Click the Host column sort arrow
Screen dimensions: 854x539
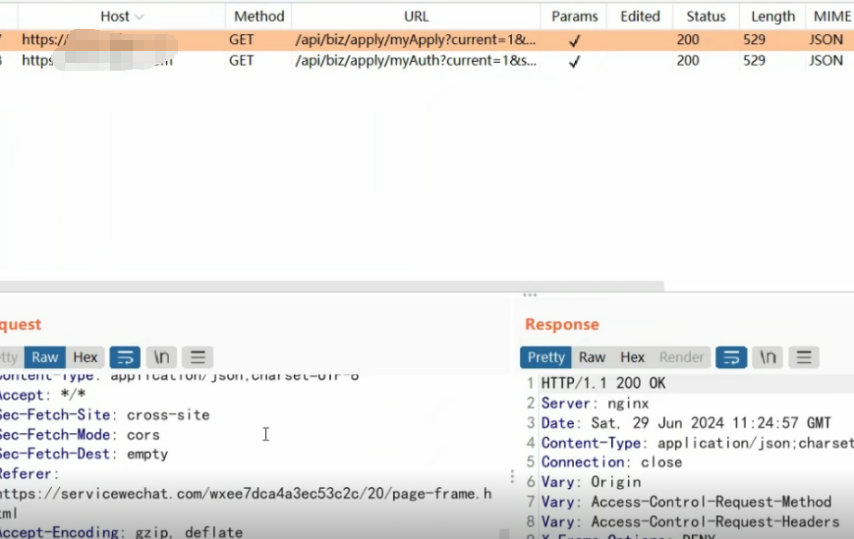click(139, 17)
